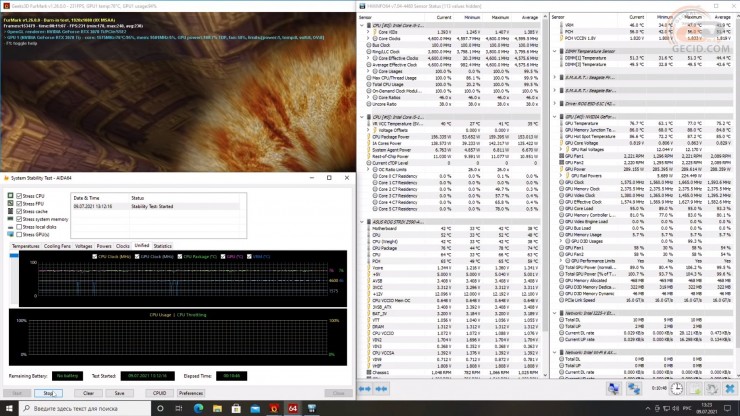
Task: Switch to Cooling Fans tab
Action: tap(57, 246)
